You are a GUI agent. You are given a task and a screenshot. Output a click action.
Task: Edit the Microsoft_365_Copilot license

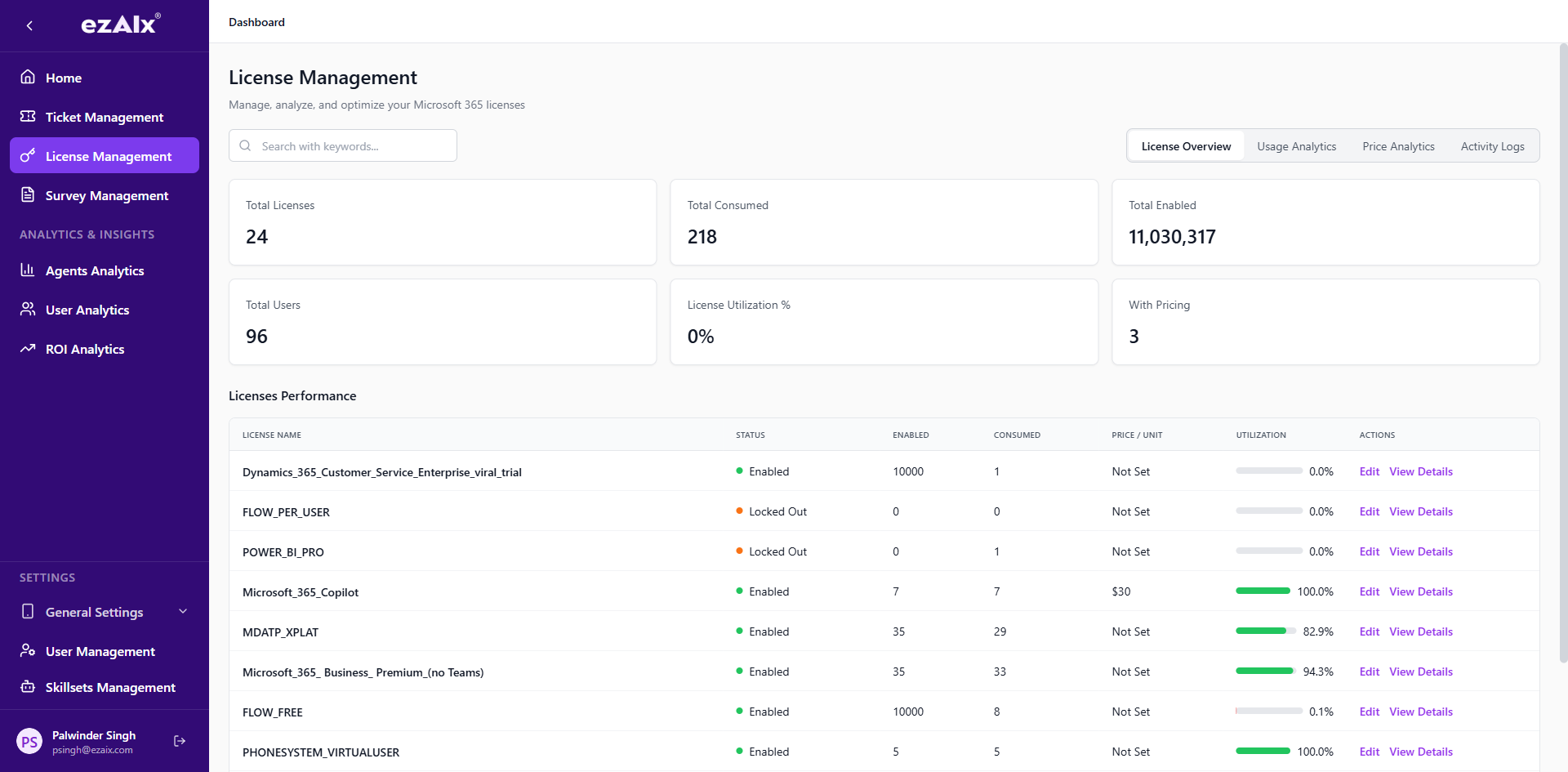point(1370,591)
